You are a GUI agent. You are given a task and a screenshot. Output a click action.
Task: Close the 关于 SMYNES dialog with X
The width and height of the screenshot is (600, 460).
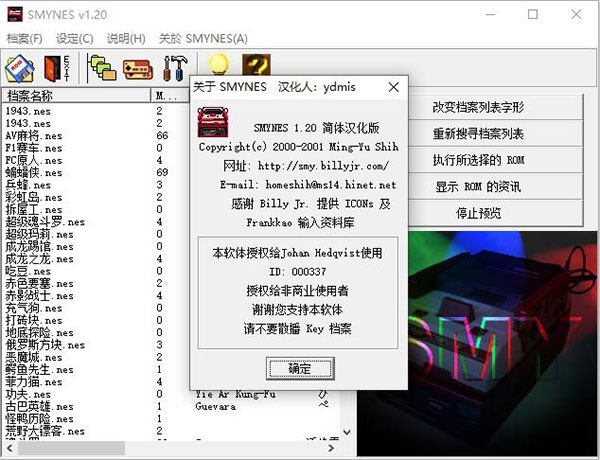click(x=394, y=87)
